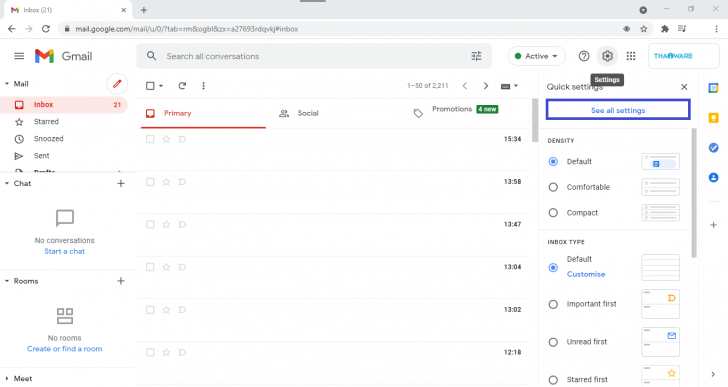Open the input tools keyboard dropdown
This screenshot has height=387, width=728.
[509, 86]
